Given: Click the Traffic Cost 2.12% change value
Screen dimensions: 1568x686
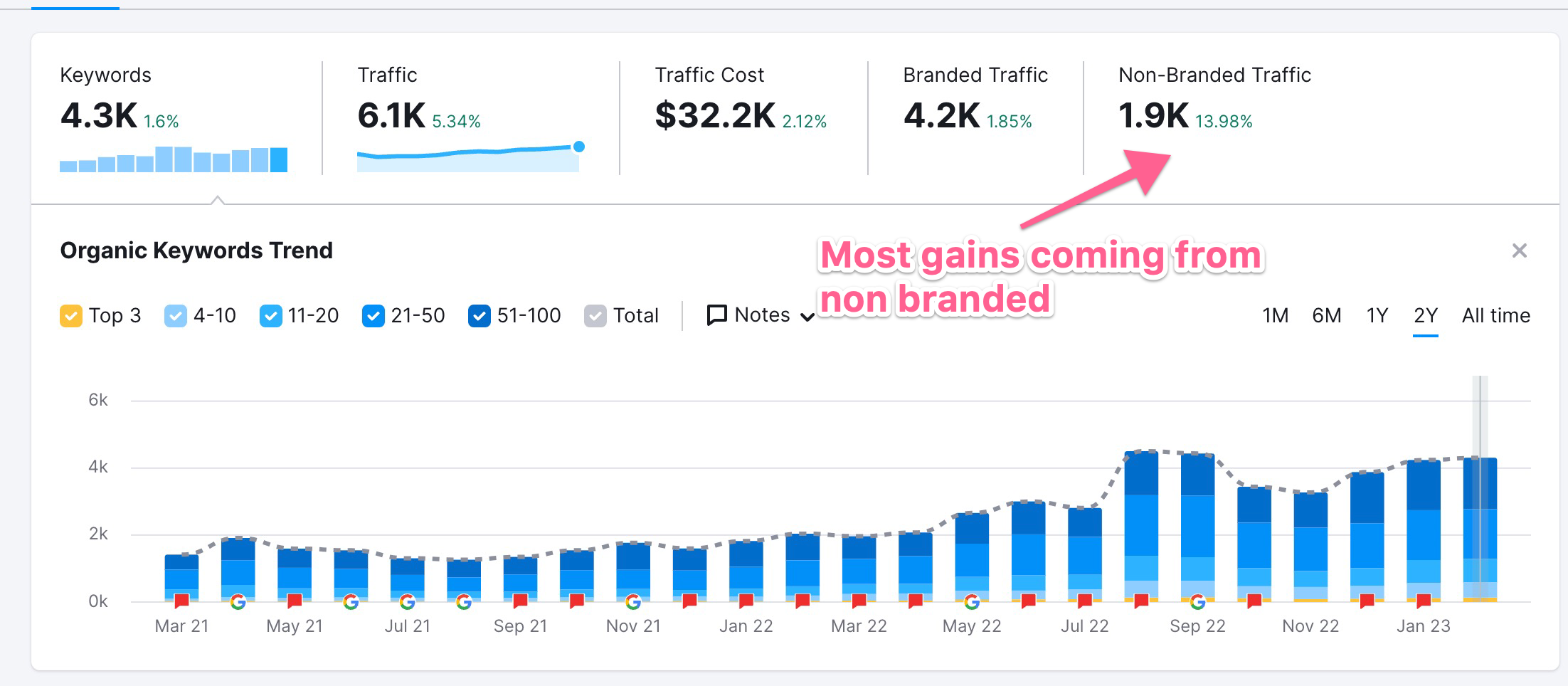Looking at the screenshot, I should (x=805, y=122).
